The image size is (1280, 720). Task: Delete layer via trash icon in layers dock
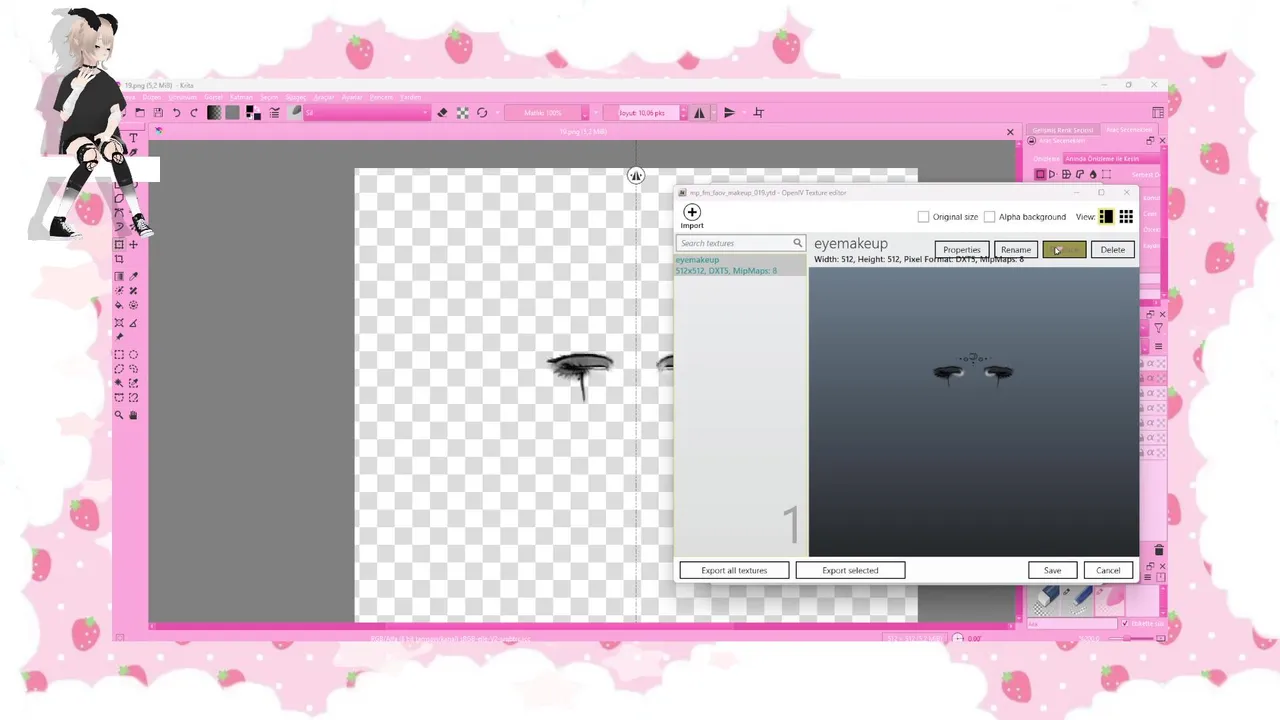(x=1159, y=550)
